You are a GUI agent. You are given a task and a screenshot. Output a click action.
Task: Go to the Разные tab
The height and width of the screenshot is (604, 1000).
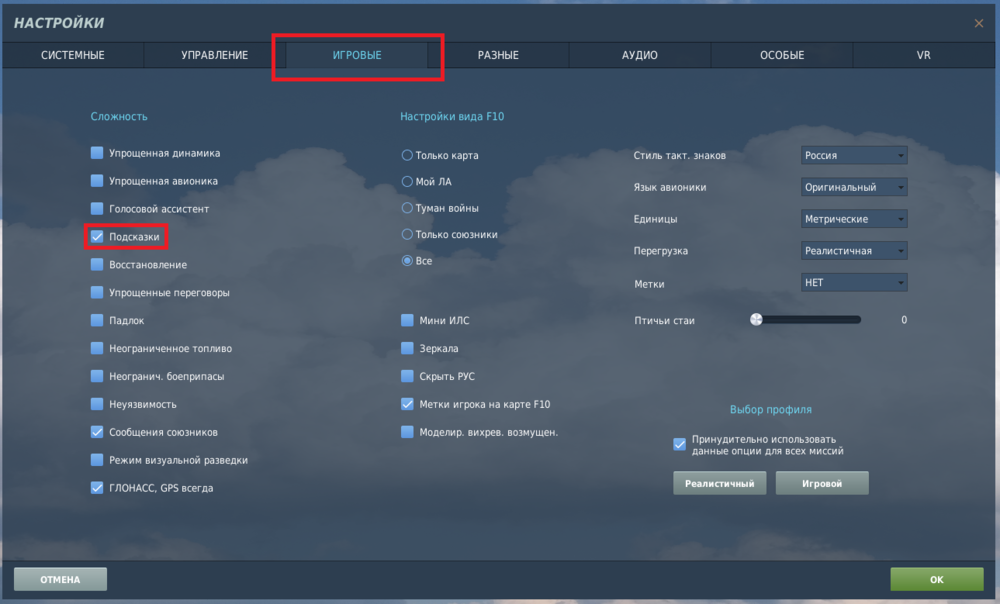click(498, 55)
